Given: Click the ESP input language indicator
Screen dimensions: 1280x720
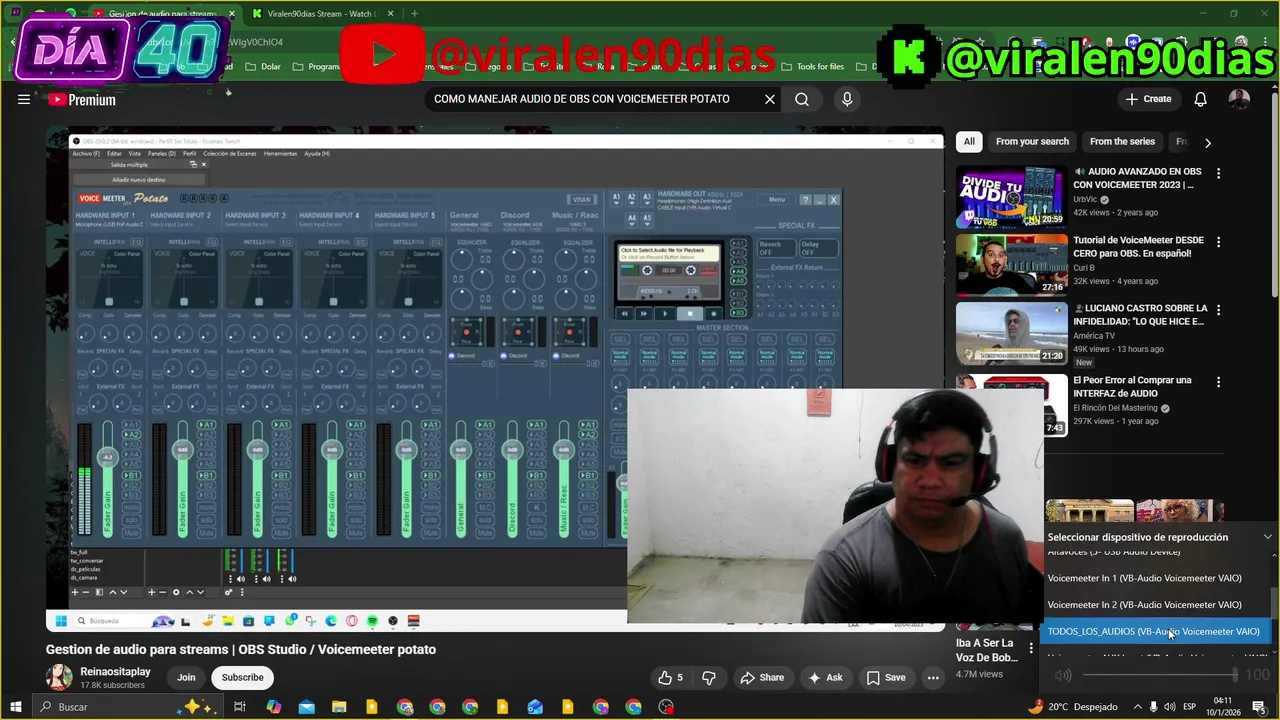Looking at the screenshot, I should pyautogui.click(x=1190, y=707).
